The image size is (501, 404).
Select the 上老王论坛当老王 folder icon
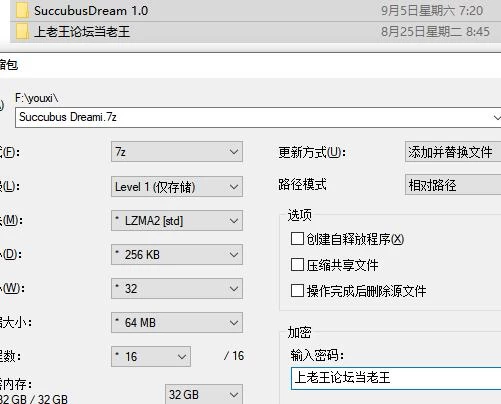click(x=22, y=32)
